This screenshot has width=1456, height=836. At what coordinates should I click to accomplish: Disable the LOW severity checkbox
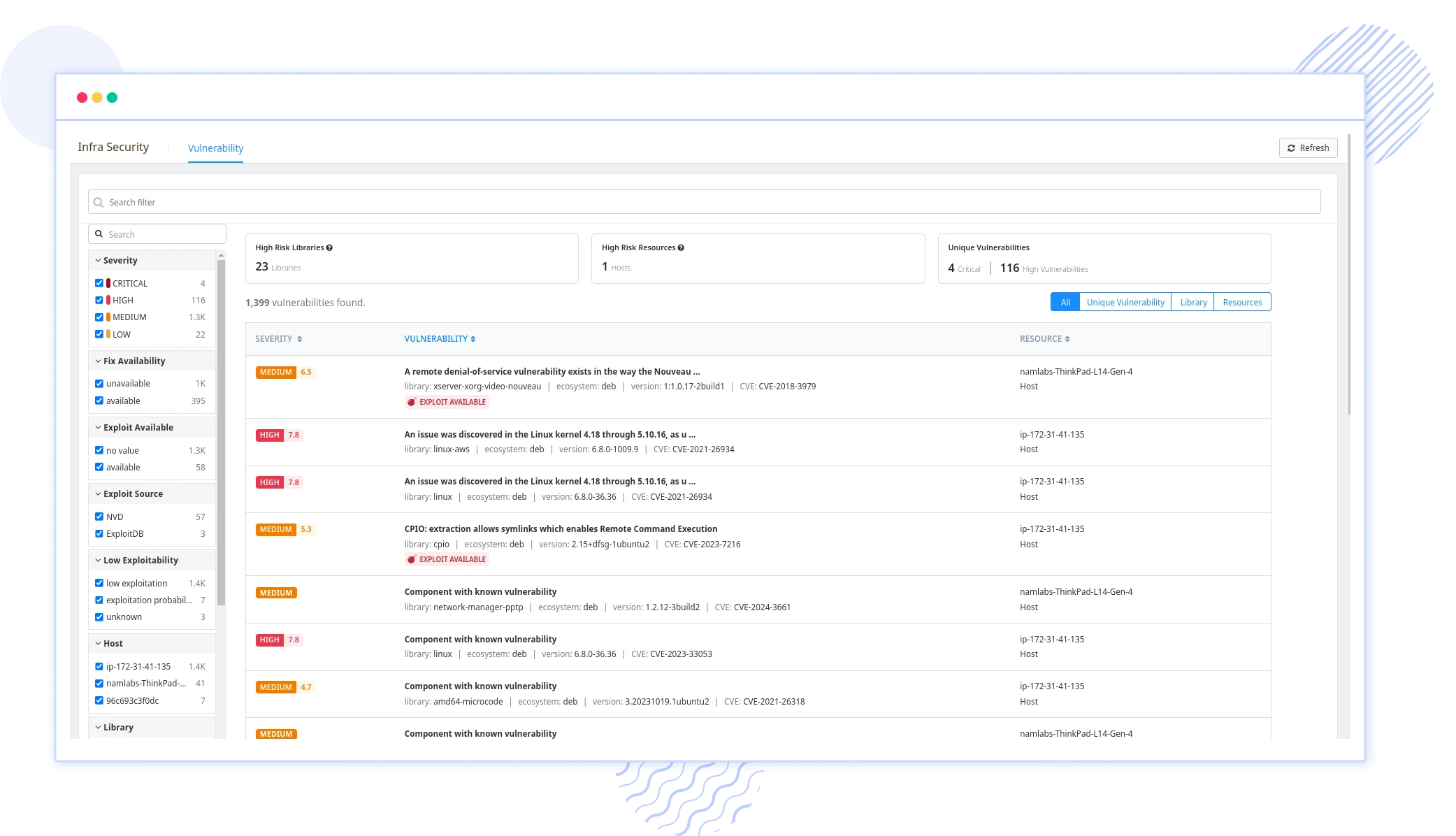[x=99, y=333]
